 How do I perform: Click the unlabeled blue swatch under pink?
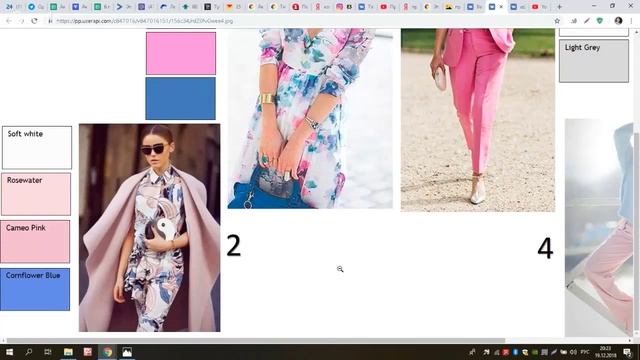180,98
